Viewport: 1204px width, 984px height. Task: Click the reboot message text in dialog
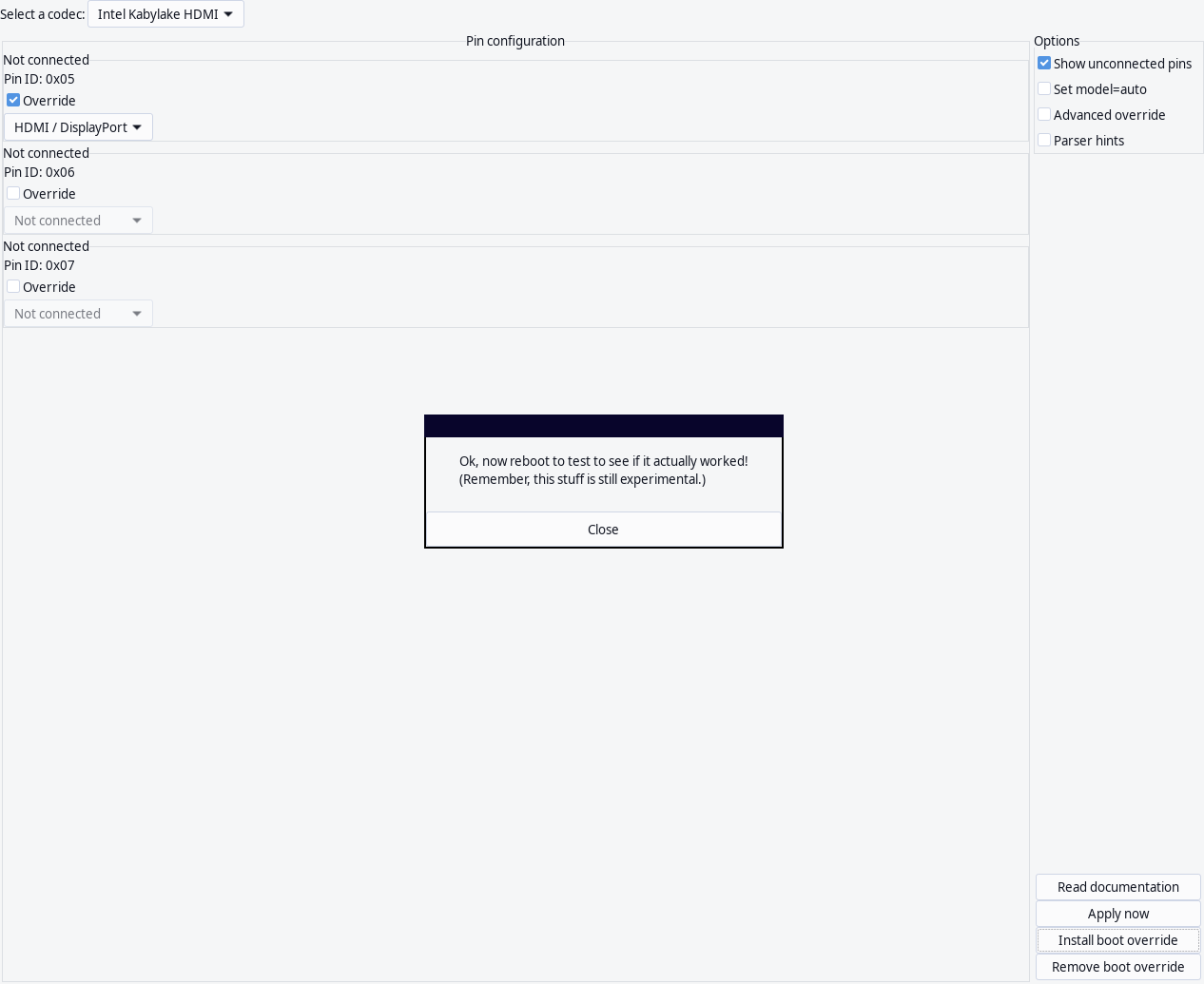point(603,470)
